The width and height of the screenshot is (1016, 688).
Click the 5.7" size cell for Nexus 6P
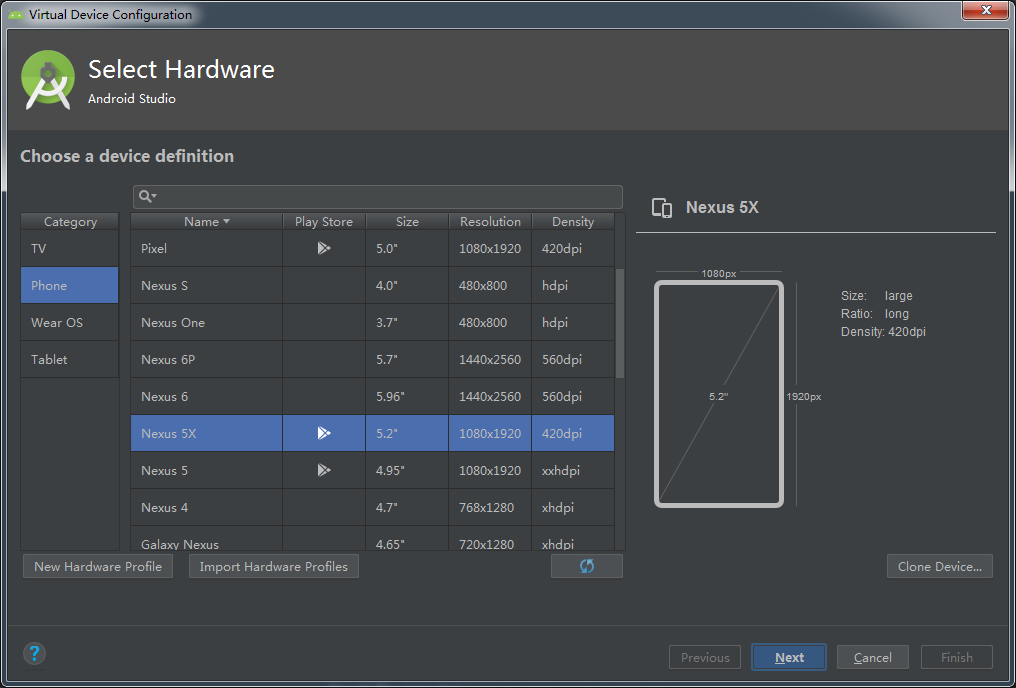click(x=407, y=359)
